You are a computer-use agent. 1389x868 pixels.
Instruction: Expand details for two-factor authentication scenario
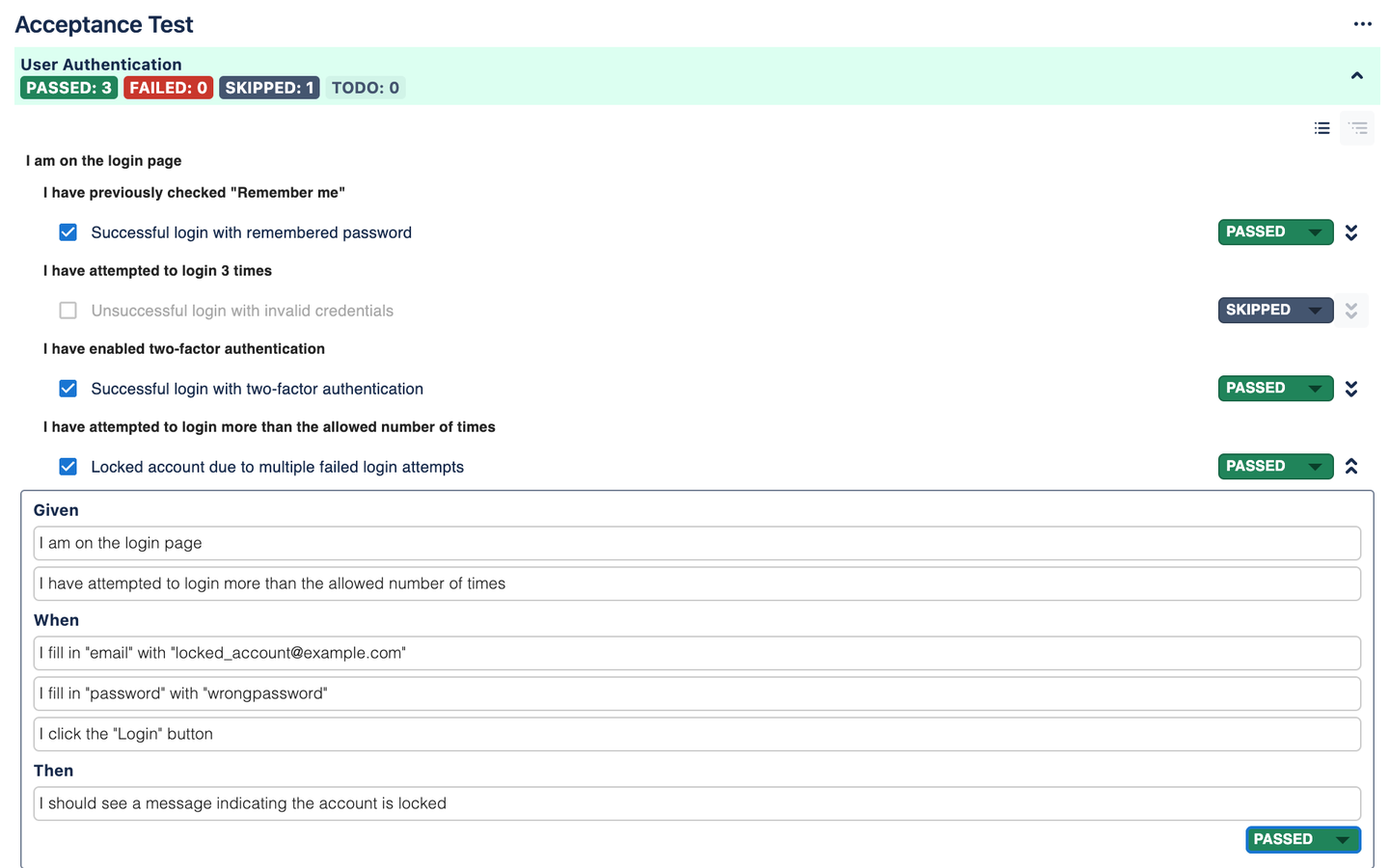click(1351, 389)
